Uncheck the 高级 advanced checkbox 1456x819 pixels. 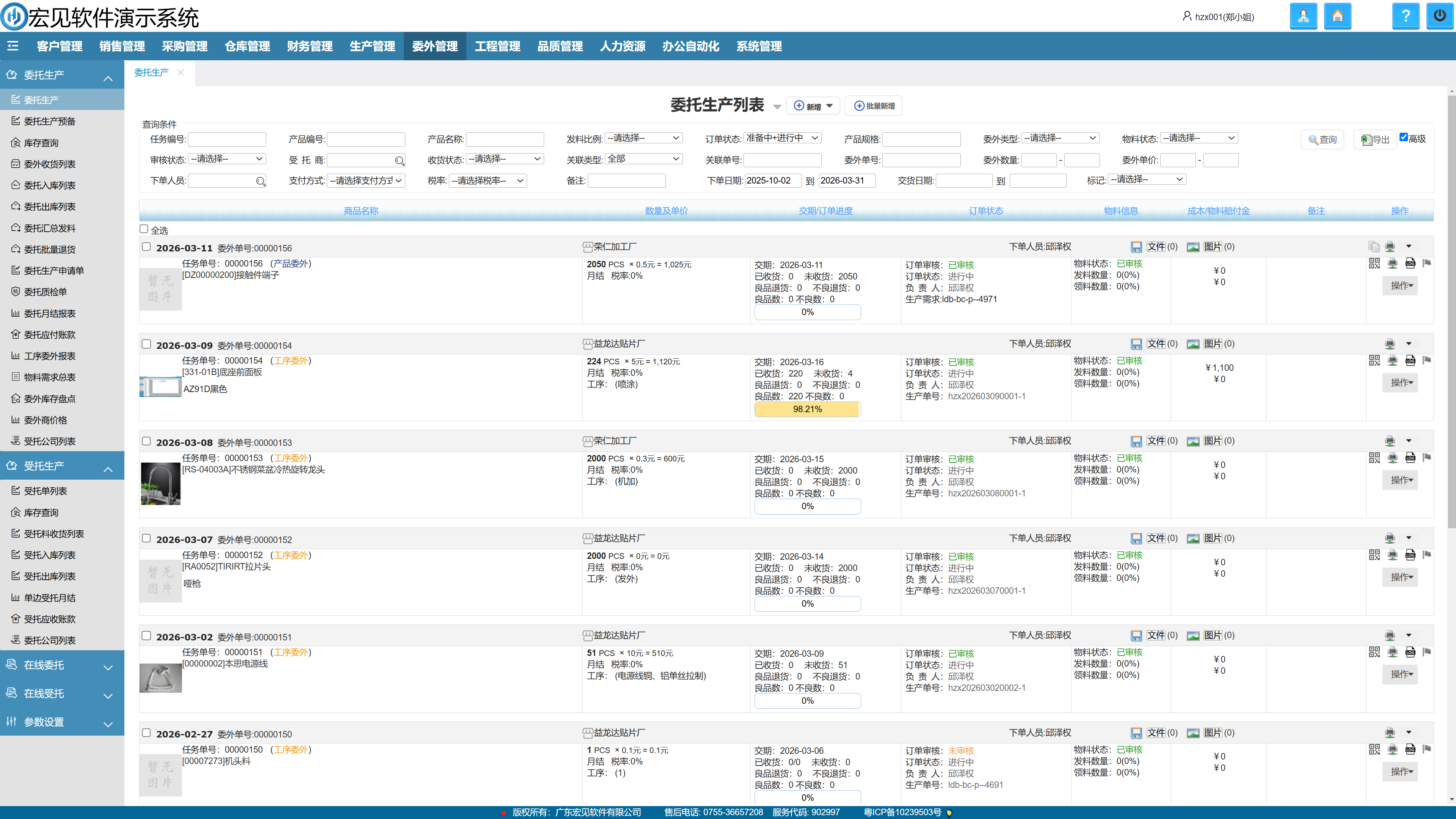tap(1403, 137)
